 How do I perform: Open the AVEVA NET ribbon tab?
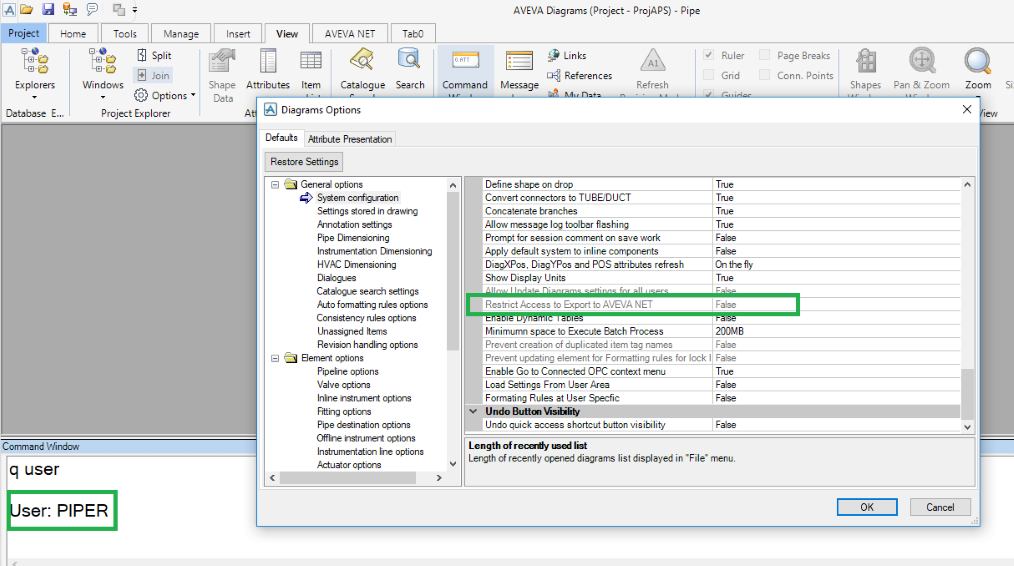[x=349, y=34]
